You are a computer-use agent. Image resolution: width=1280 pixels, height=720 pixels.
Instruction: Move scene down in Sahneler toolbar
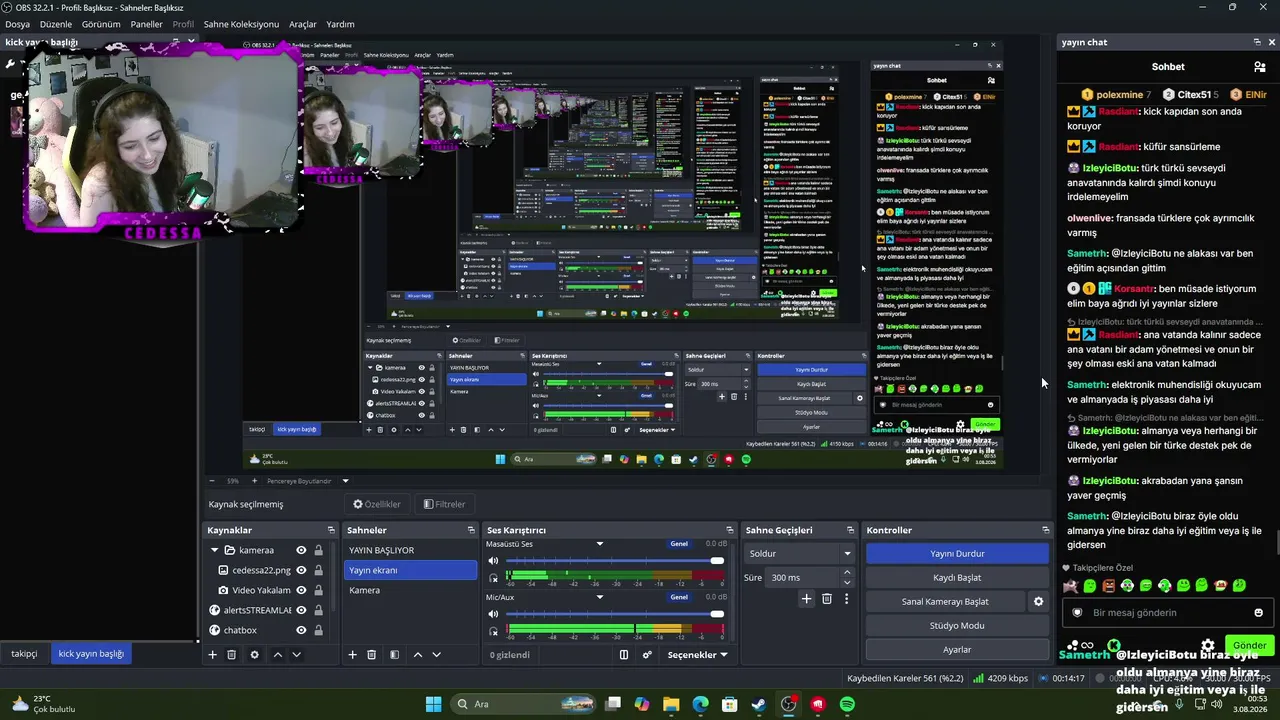coord(436,655)
